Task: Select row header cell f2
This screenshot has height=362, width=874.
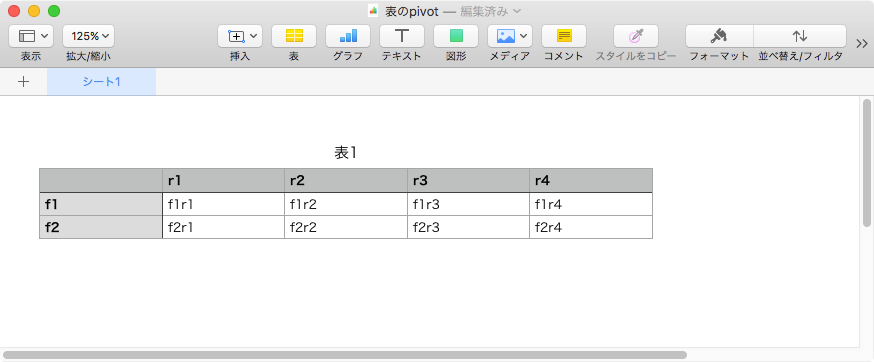Action: pos(101,227)
